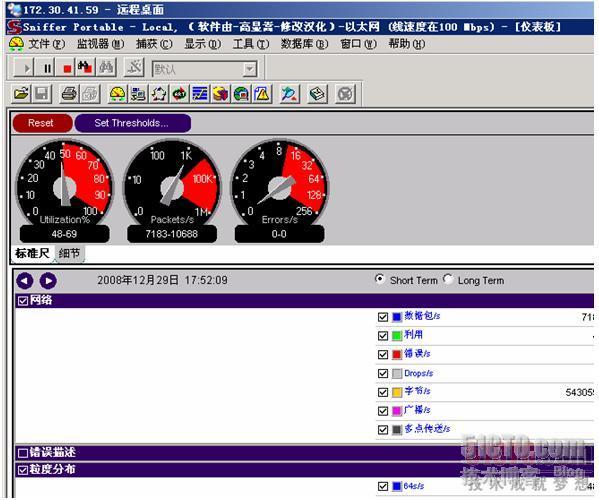Open the Host Table toolbar icon
The height and width of the screenshot is (500, 599).
click(138, 93)
